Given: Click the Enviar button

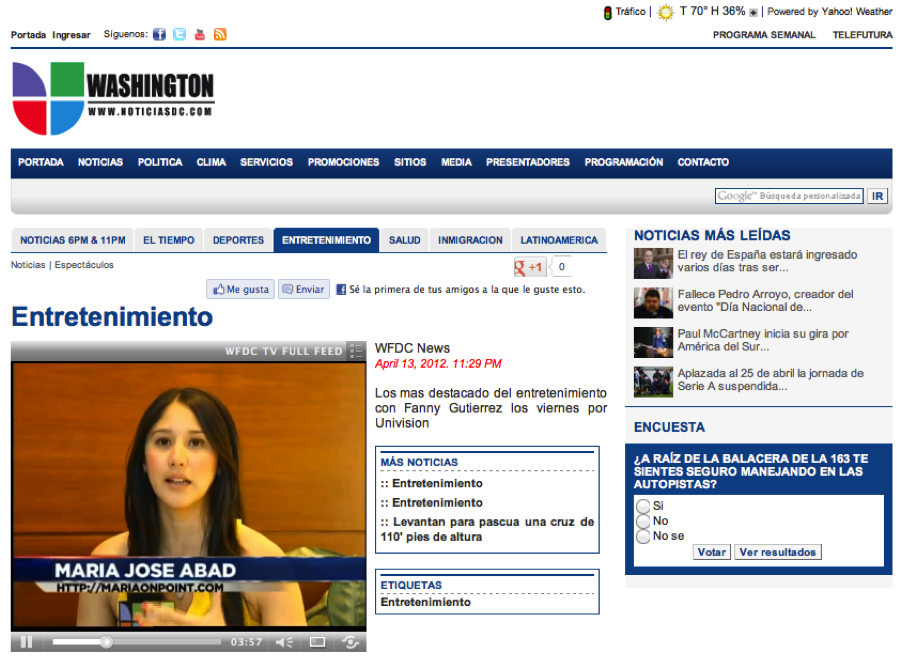Looking at the screenshot, I should coord(304,289).
